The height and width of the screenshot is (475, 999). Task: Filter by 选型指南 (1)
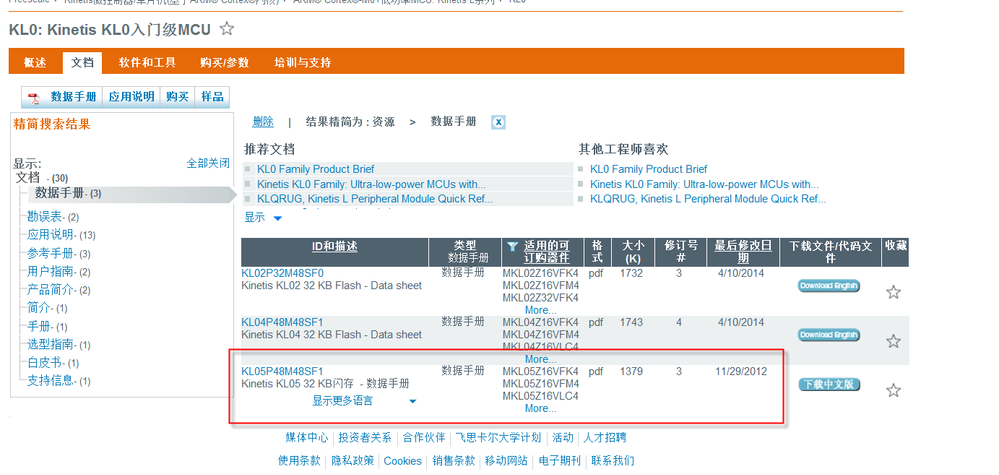59,344
